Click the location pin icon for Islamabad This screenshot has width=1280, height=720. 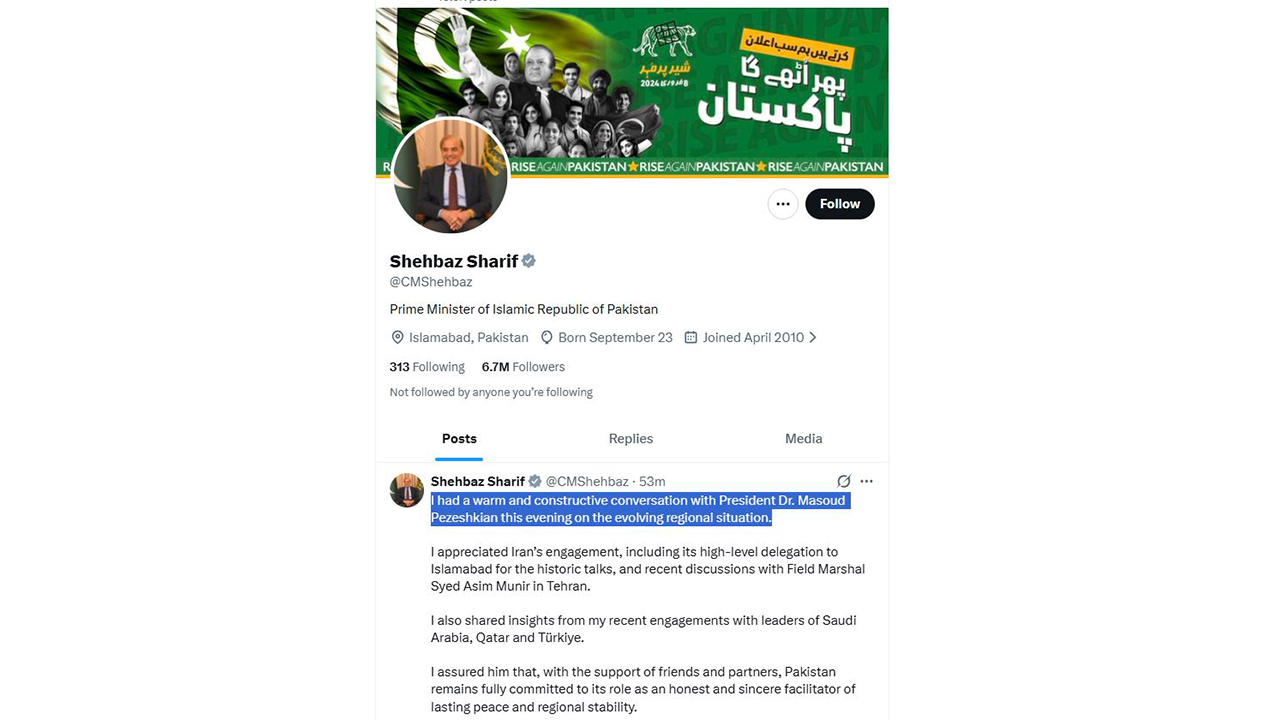[x=397, y=338]
